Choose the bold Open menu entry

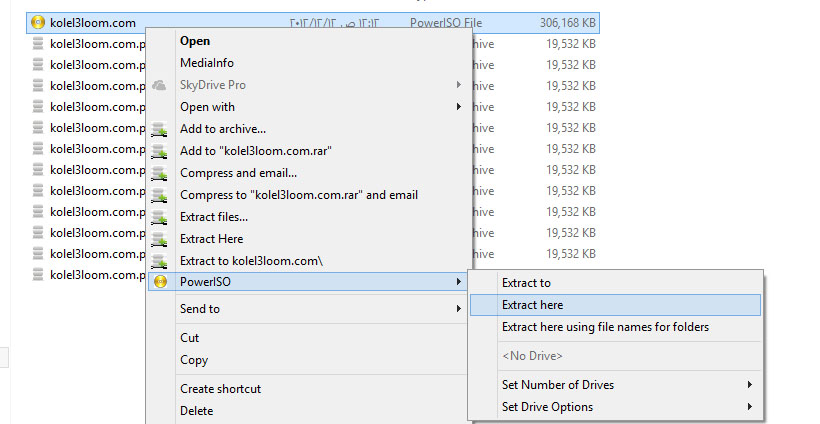(195, 41)
